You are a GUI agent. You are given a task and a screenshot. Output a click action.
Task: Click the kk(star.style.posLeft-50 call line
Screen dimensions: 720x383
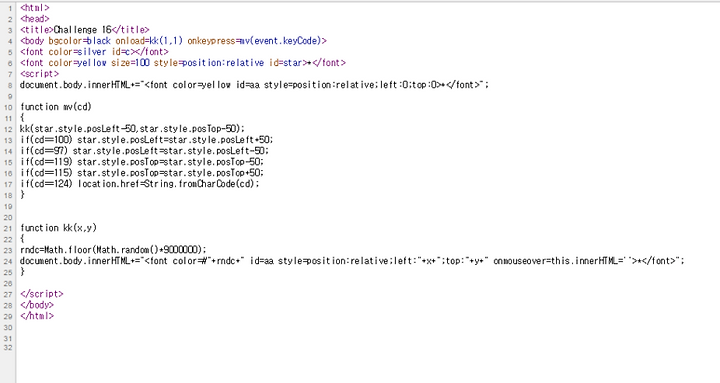(x=132, y=129)
